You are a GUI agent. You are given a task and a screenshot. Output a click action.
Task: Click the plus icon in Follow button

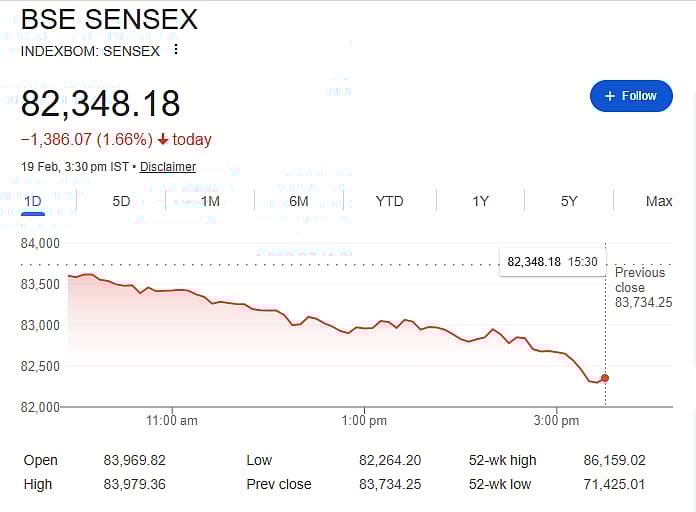(x=609, y=96)
